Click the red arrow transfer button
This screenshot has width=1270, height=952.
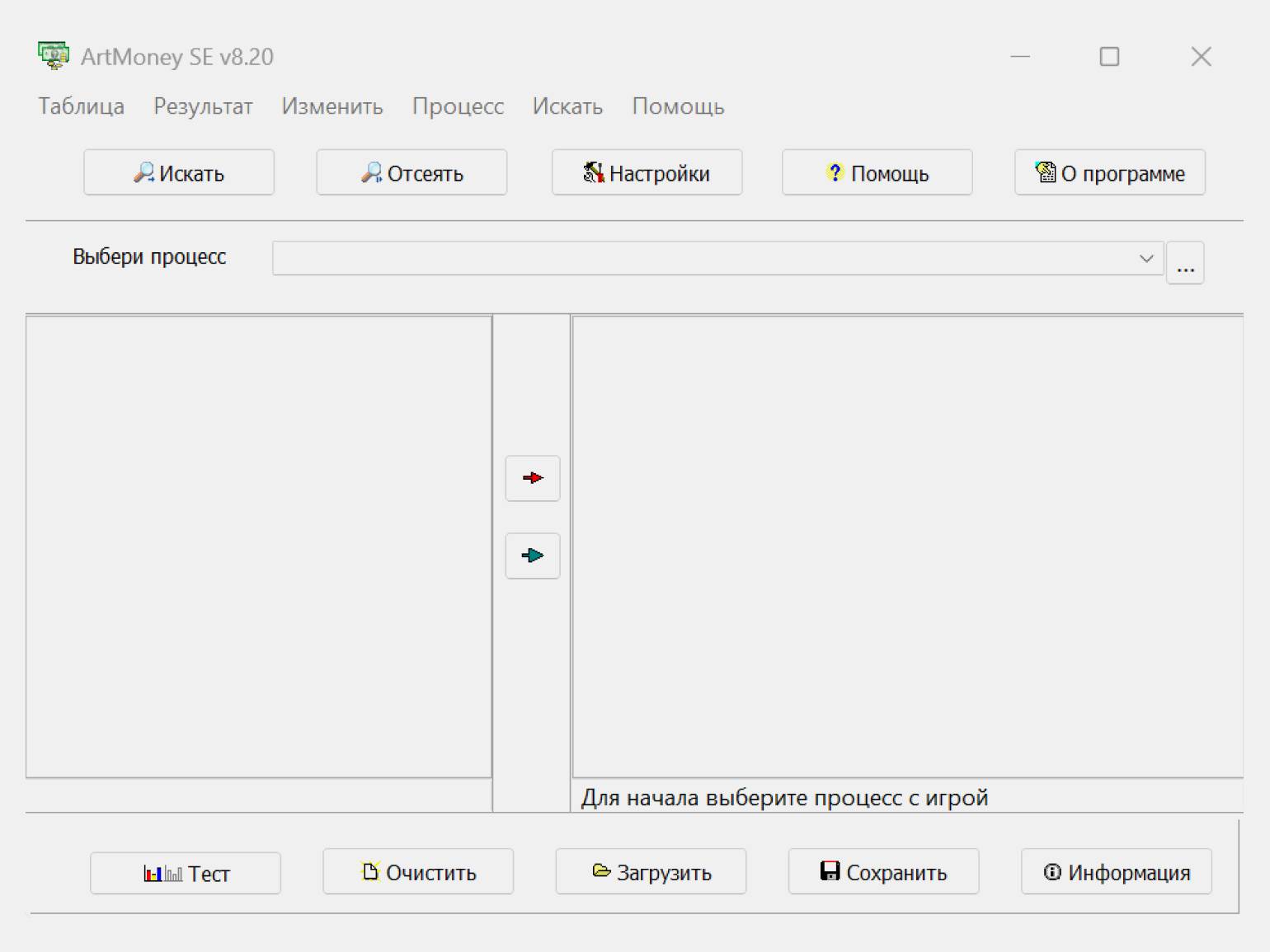point(533,478)
